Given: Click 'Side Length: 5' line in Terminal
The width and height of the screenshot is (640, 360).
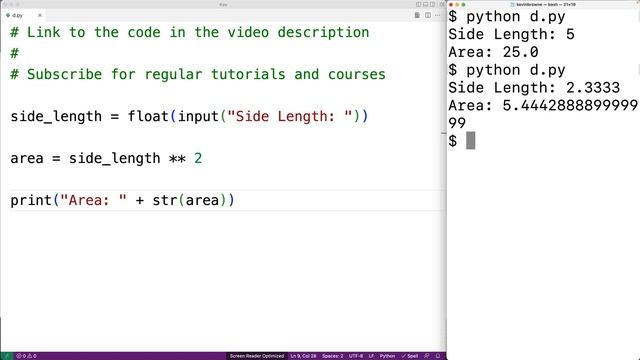Looking at the screenshot, I should 511,34.
